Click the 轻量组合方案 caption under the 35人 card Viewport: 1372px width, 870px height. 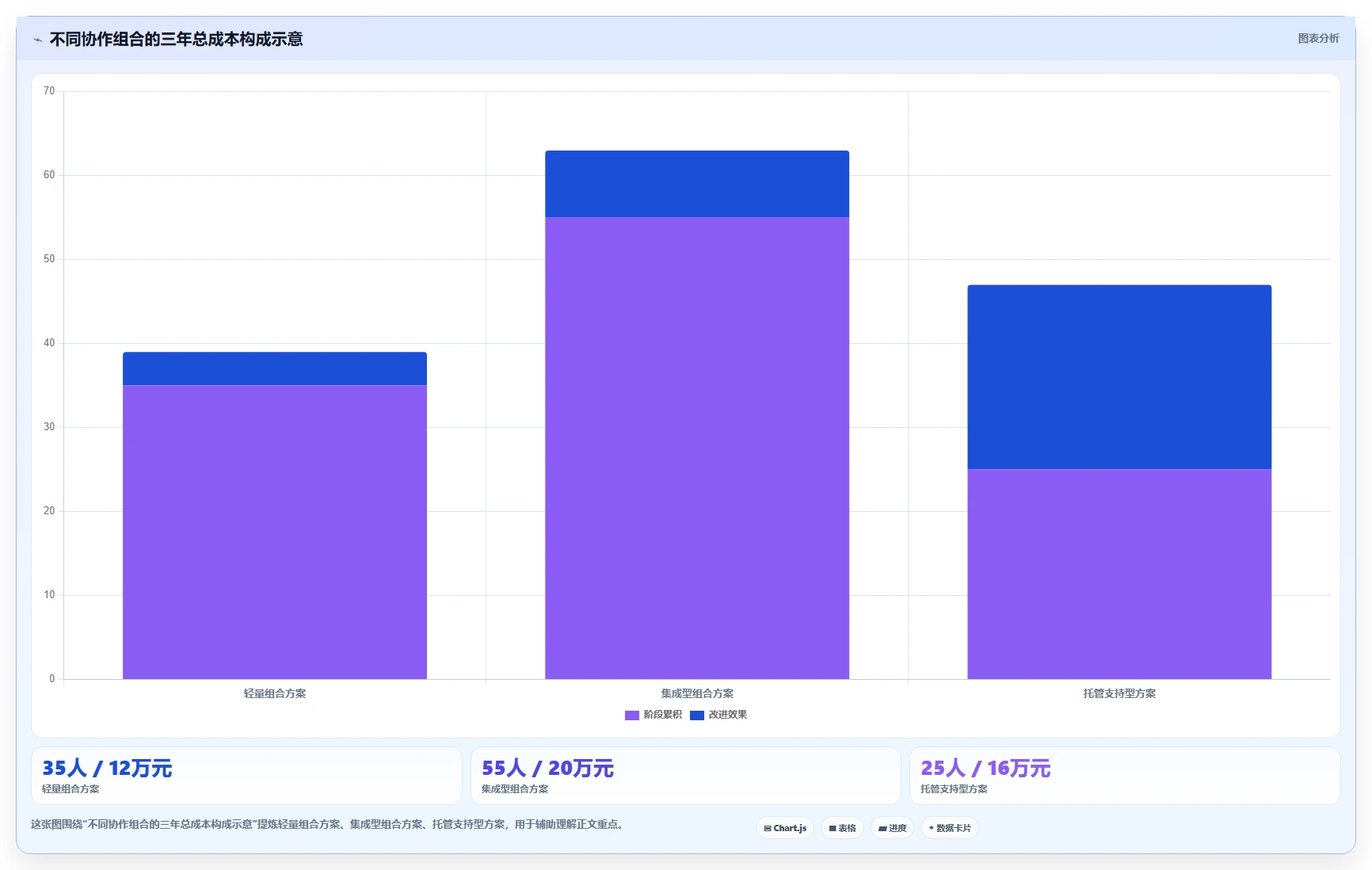coord(71,789)
